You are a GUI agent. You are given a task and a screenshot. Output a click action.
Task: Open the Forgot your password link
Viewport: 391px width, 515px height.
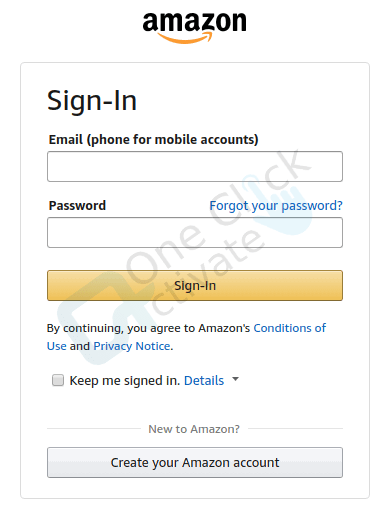click(276, 206)
